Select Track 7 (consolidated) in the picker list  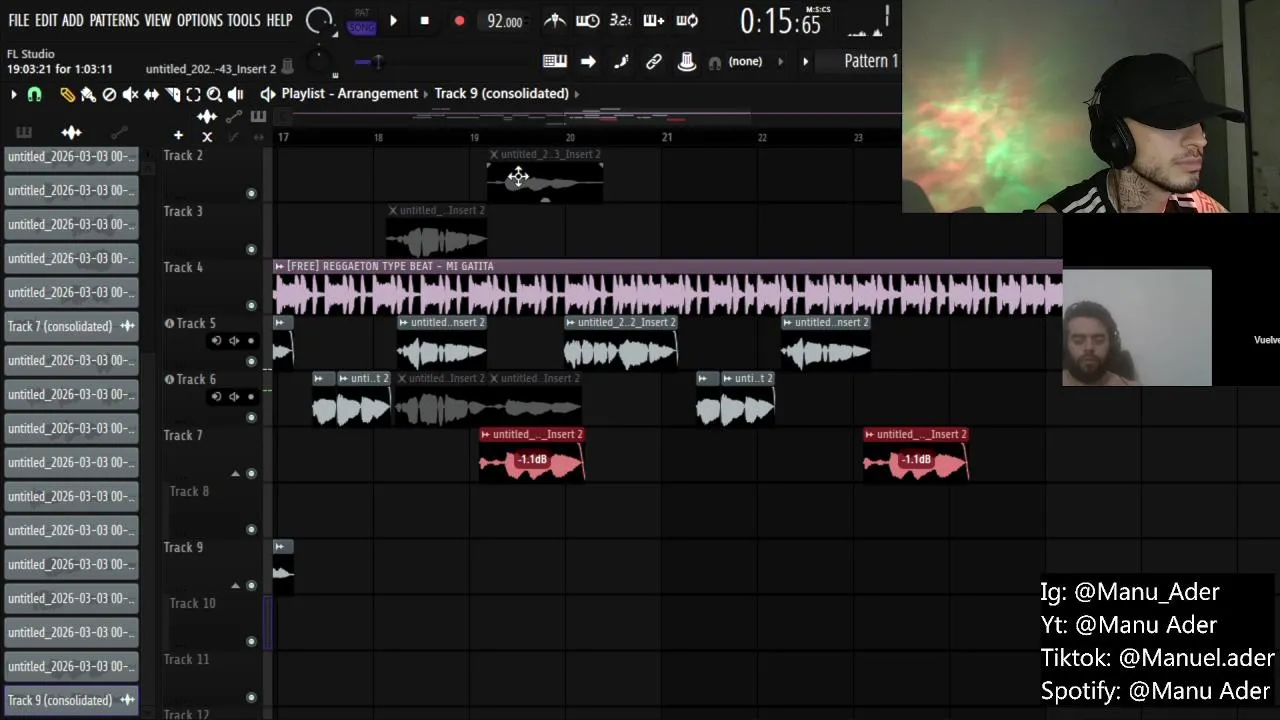[71, 326]
